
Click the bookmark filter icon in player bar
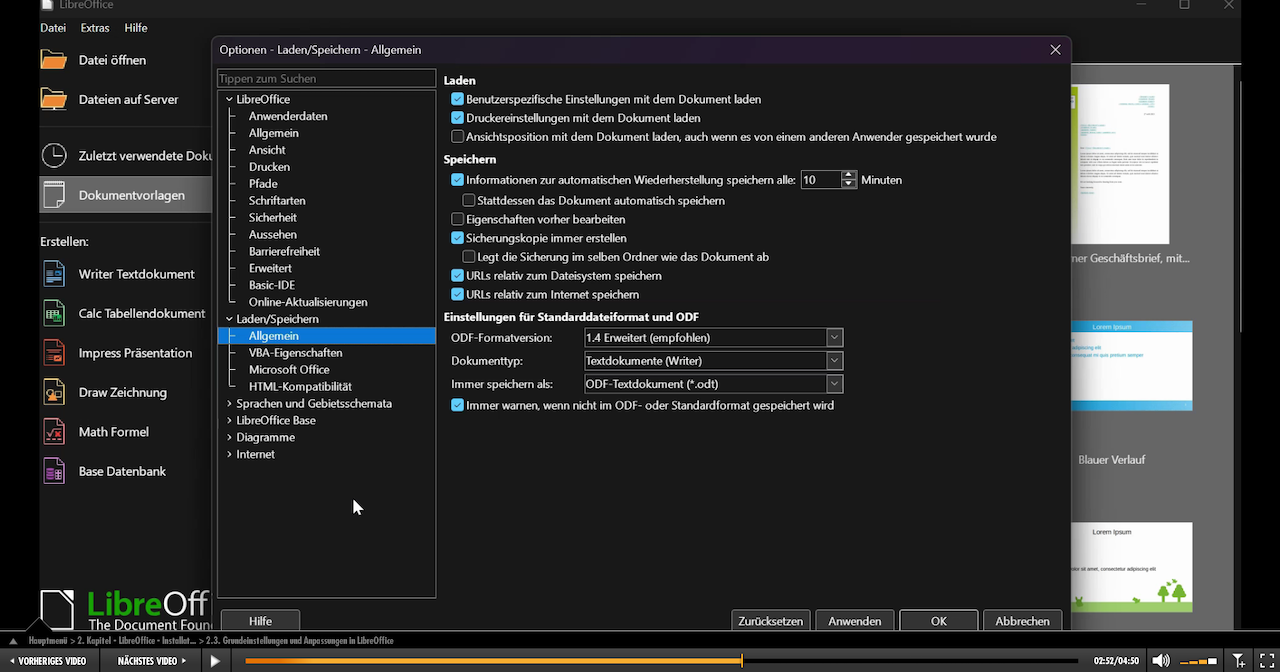1239,661
